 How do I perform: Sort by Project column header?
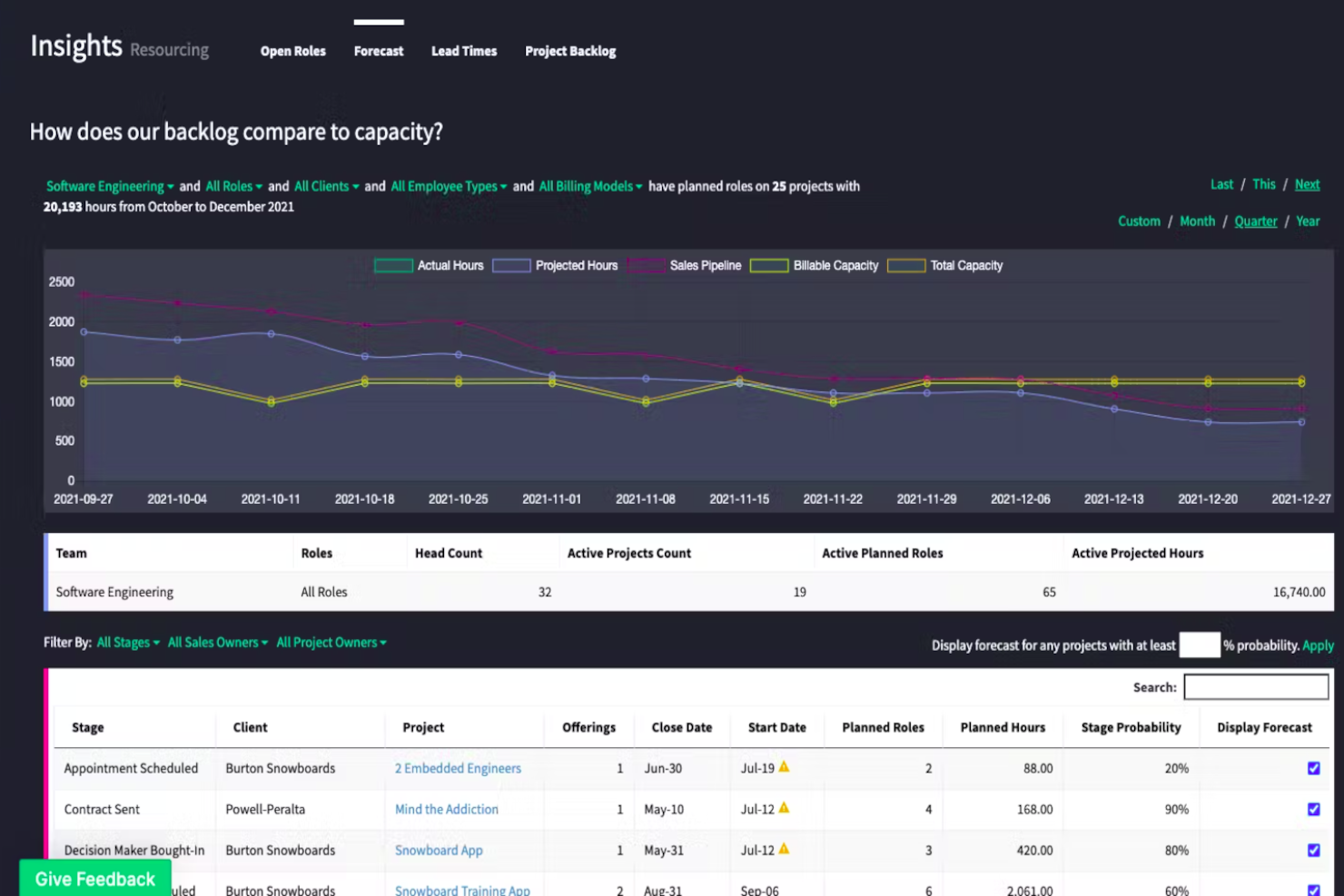pos(423,727)
